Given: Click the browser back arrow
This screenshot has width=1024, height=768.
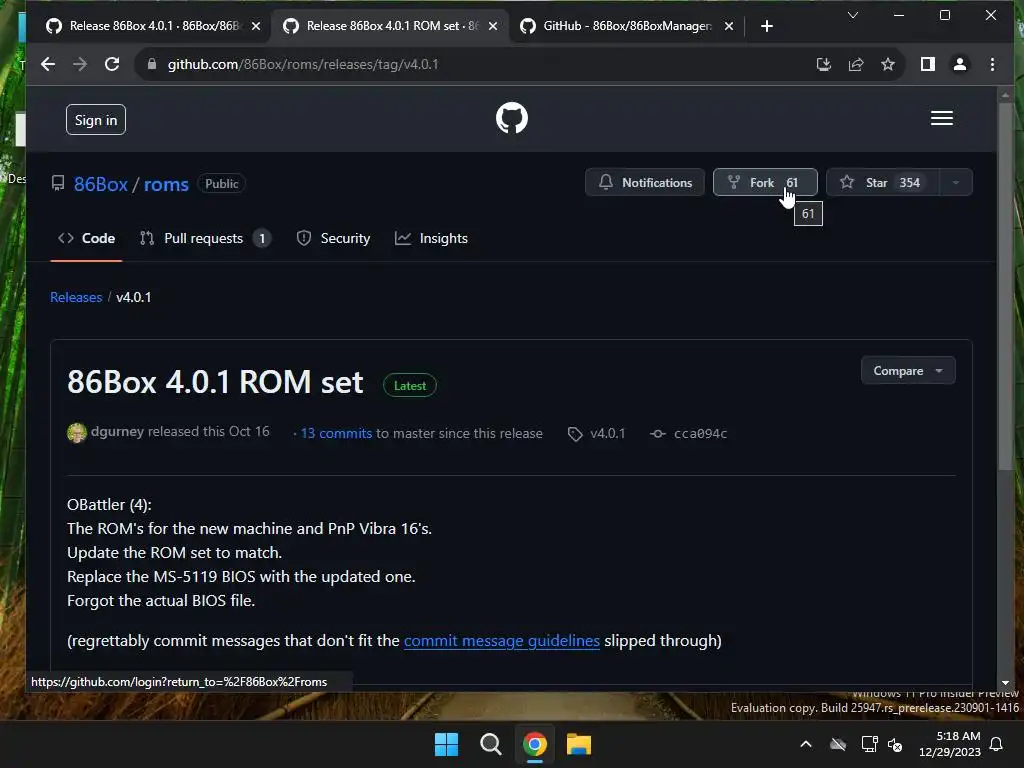Looking at the screenshot, I should coord(48,64).
